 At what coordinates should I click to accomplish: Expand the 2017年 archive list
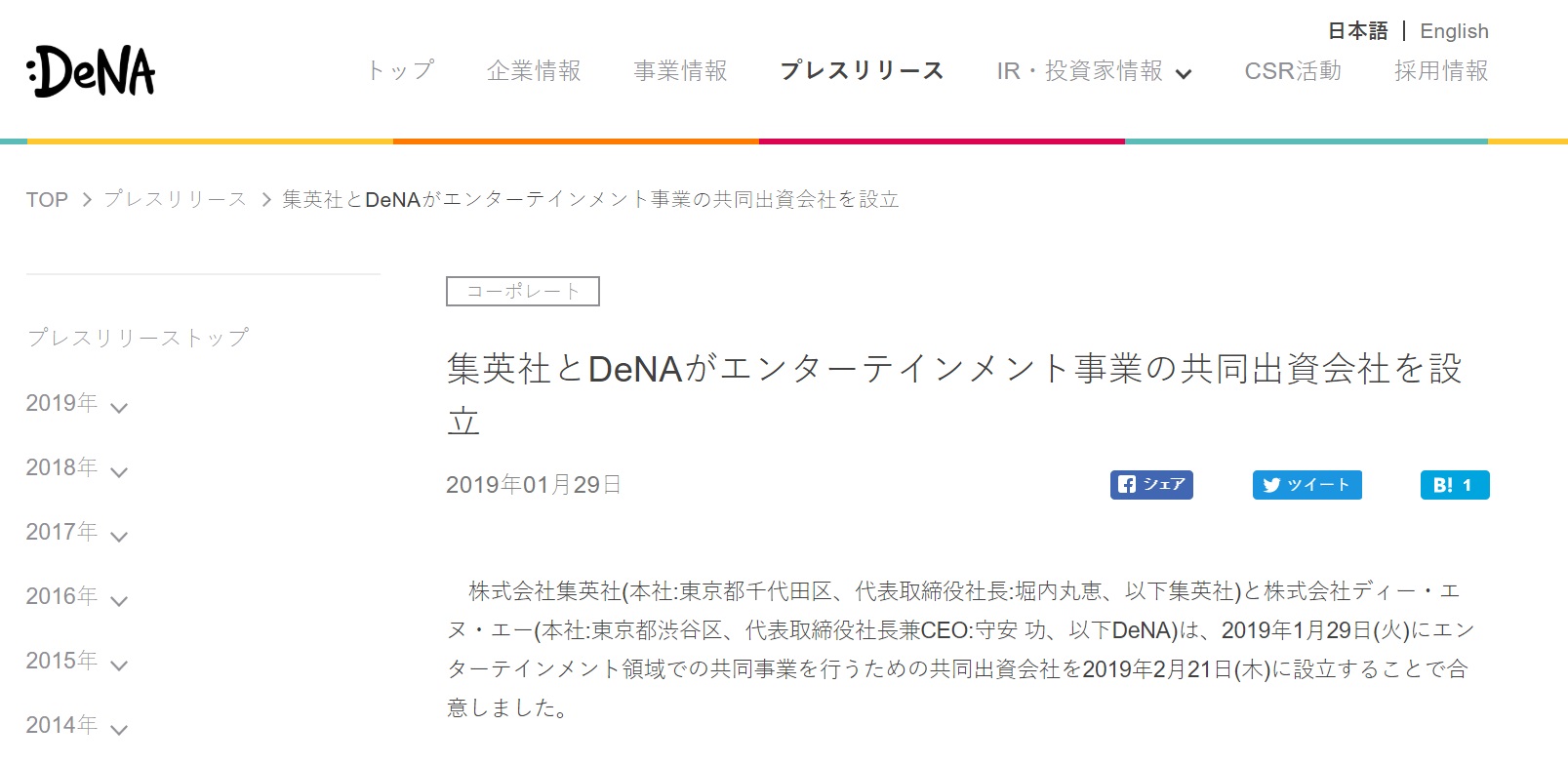coord(77,533)
